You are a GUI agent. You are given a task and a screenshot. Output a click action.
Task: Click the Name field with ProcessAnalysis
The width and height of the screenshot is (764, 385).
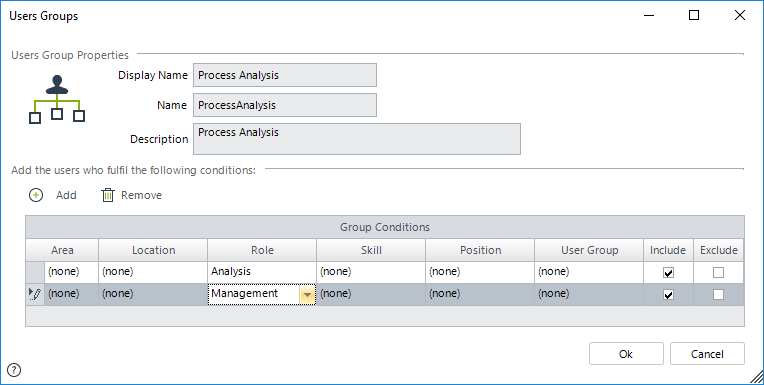[285, 105]
